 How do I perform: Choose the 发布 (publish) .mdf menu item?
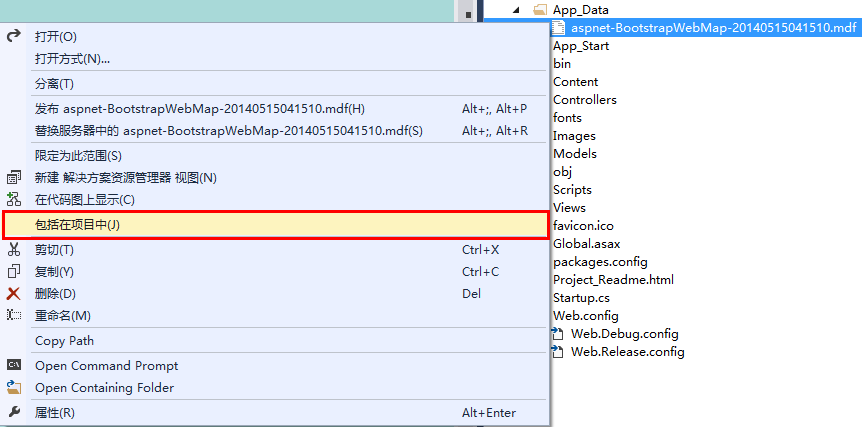click(x=199, y=108)
